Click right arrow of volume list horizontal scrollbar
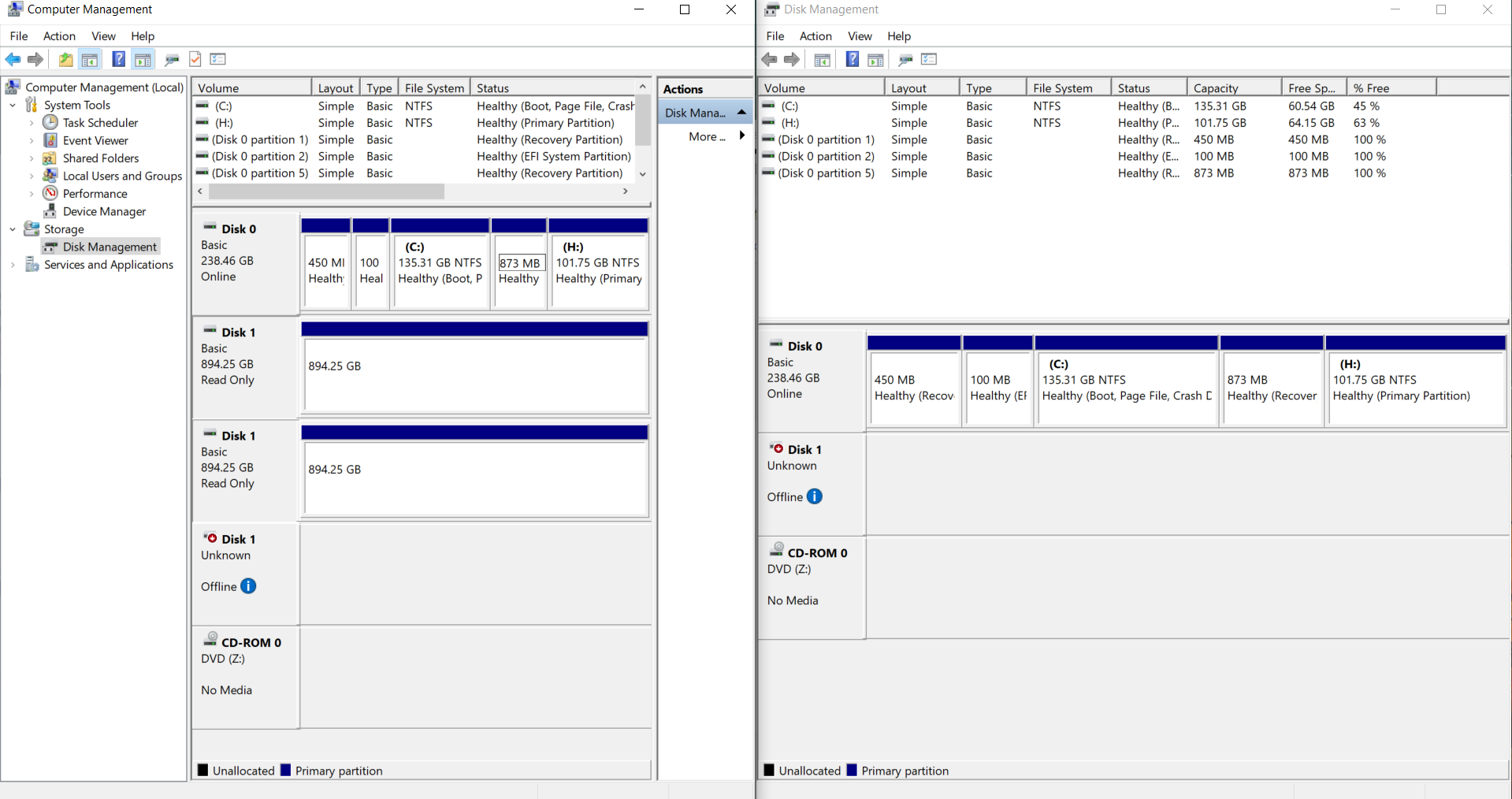This screenshot has height=799, width=1512. click(626, 191)
